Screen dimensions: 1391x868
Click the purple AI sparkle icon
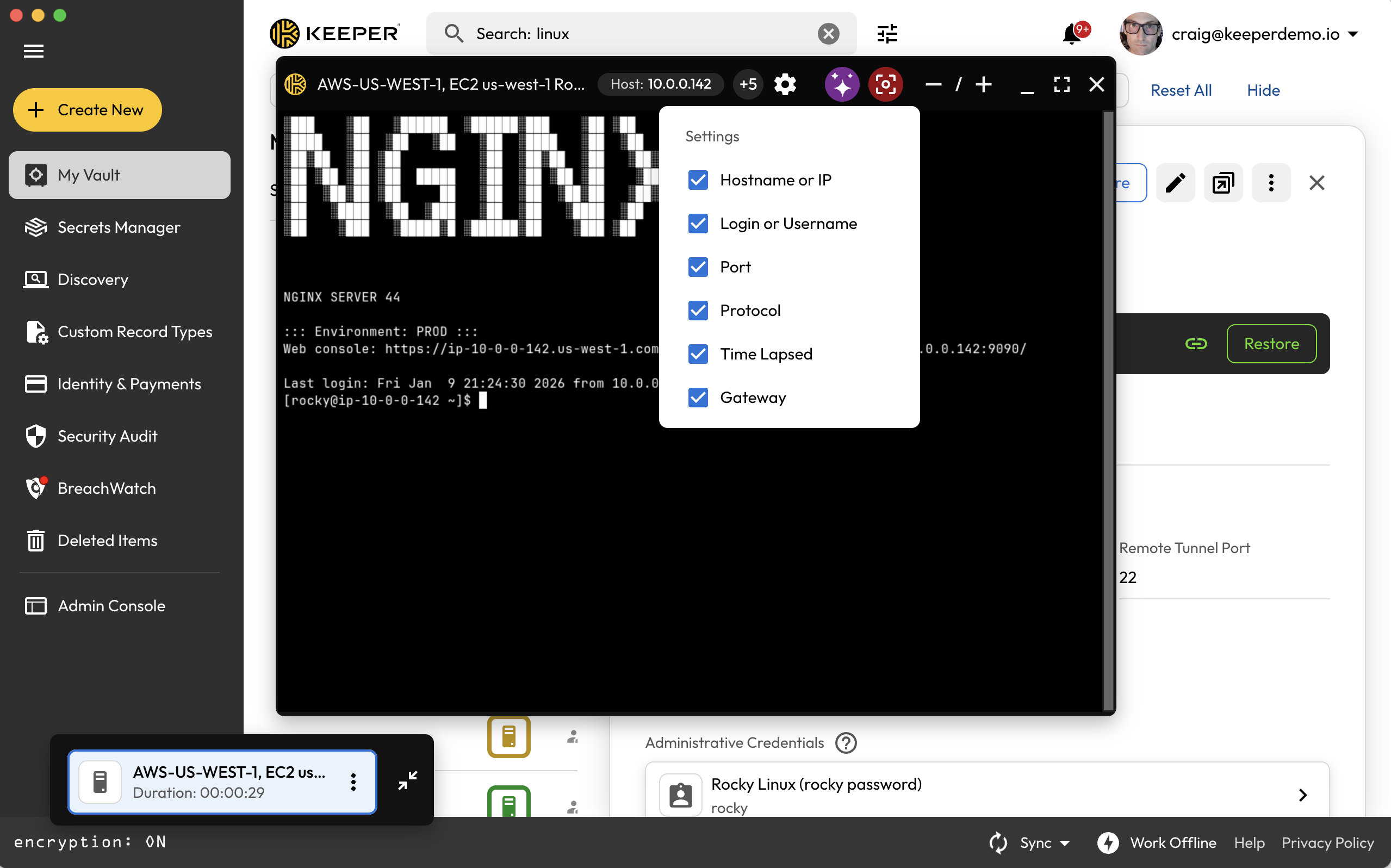(841, 84)
